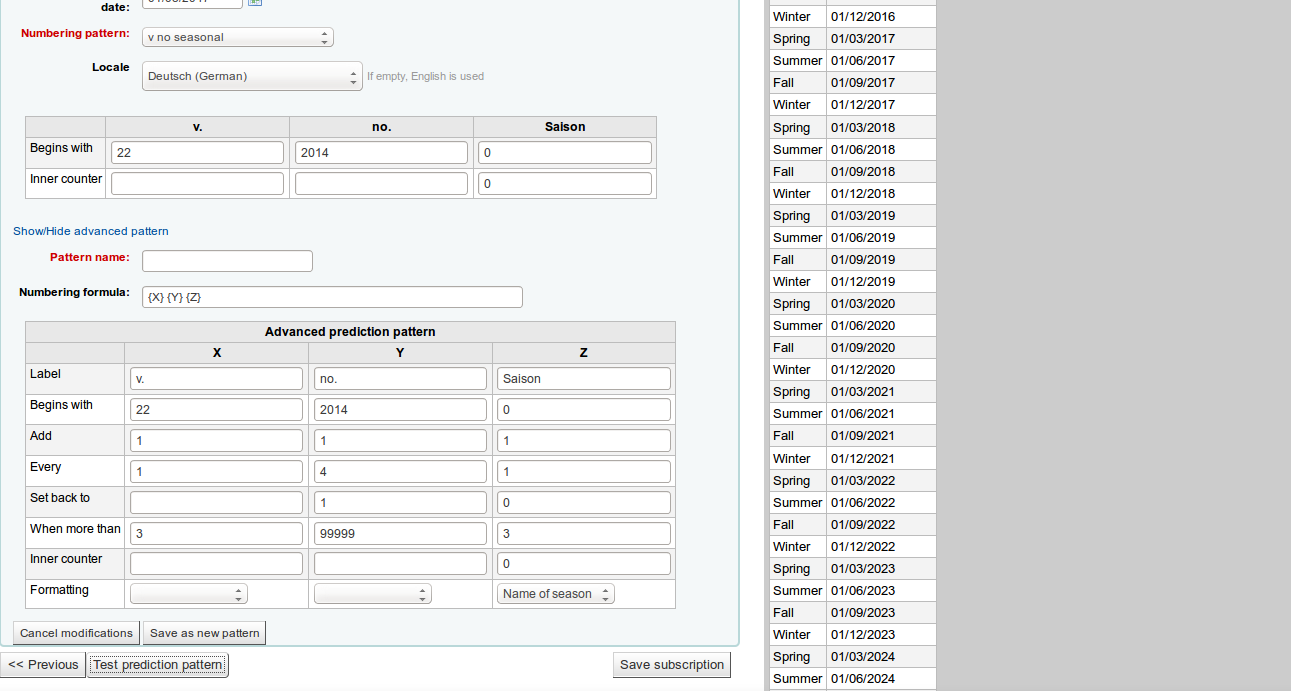Expand the Locale dropdown showing Deutsch (German)
The width and height of the screenshot is (1291, 691).
point(252,76)
